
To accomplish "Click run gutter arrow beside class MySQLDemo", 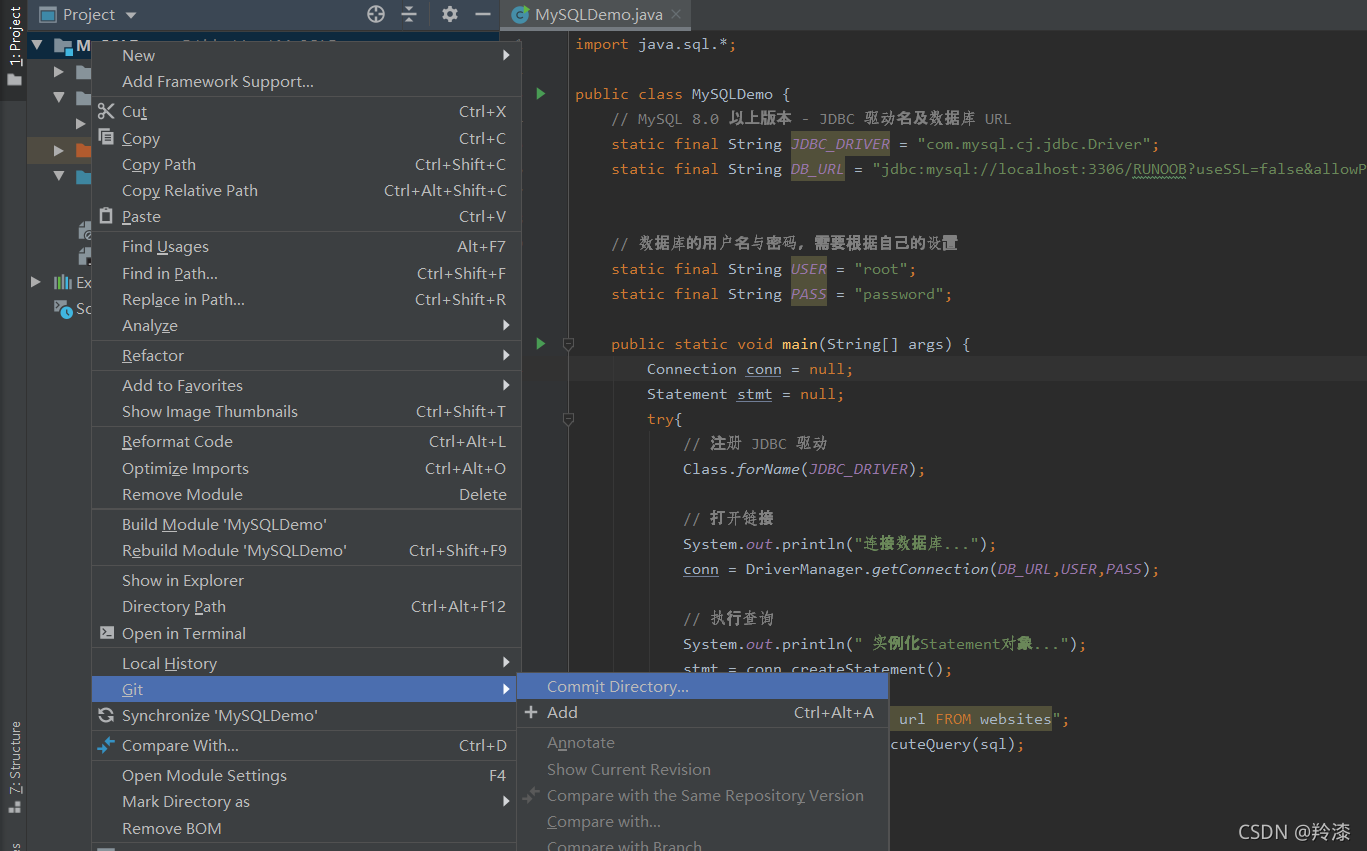I will pos(541,94).
